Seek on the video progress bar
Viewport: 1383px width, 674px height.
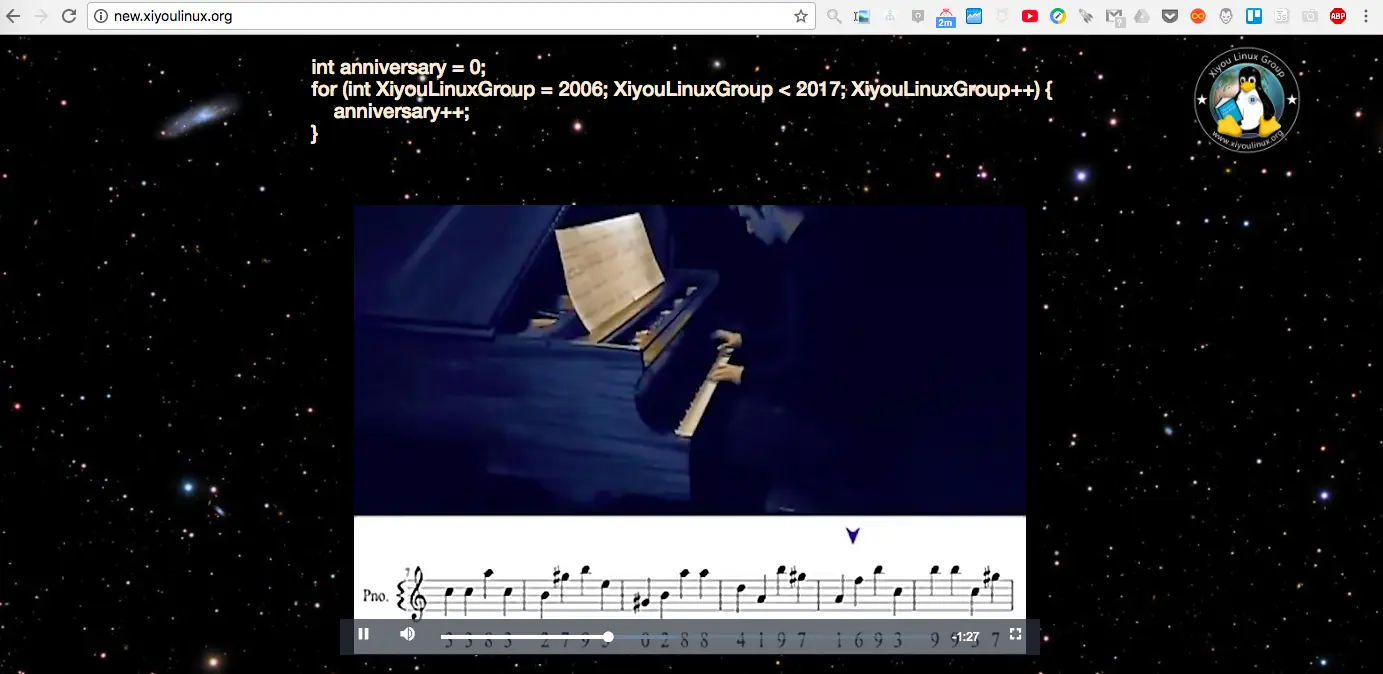point(690,637)
